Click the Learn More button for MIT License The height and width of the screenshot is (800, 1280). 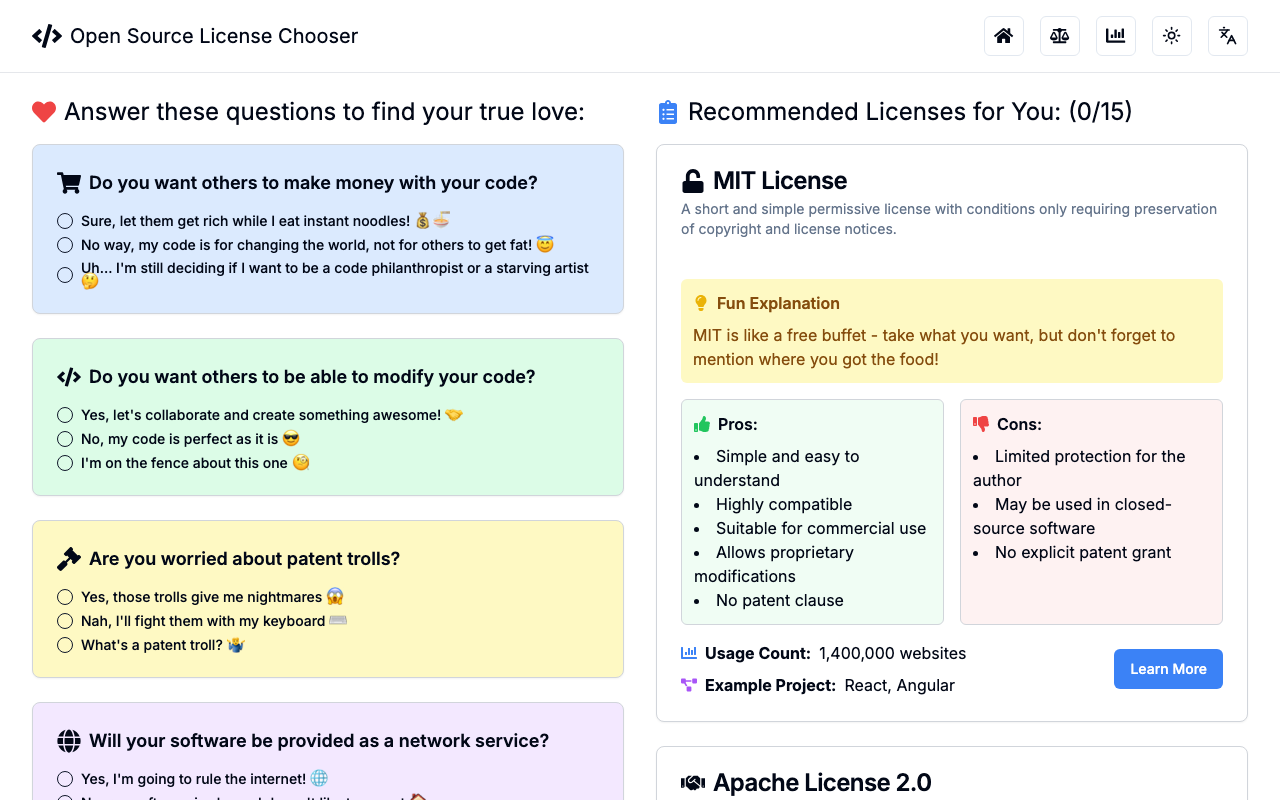(1168, 669)
